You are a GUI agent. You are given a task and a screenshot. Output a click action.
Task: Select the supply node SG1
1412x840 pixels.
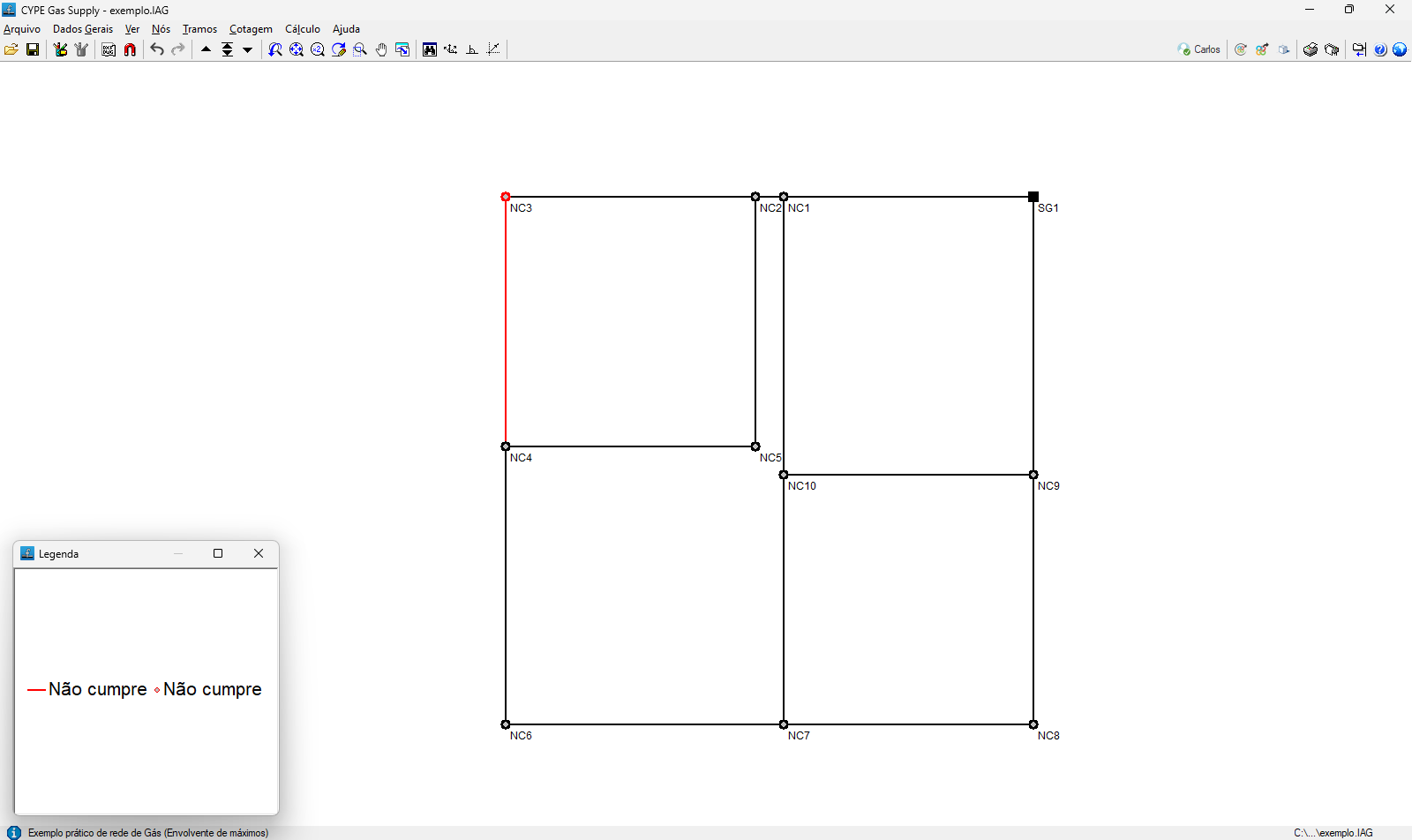pos(1033,197)
